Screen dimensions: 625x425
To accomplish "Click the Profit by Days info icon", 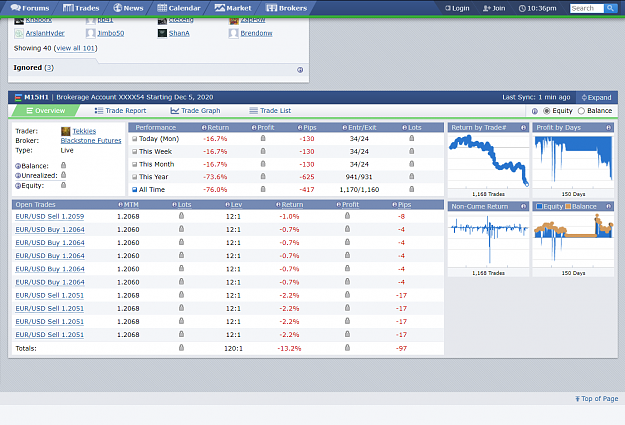I will (608, 128).
